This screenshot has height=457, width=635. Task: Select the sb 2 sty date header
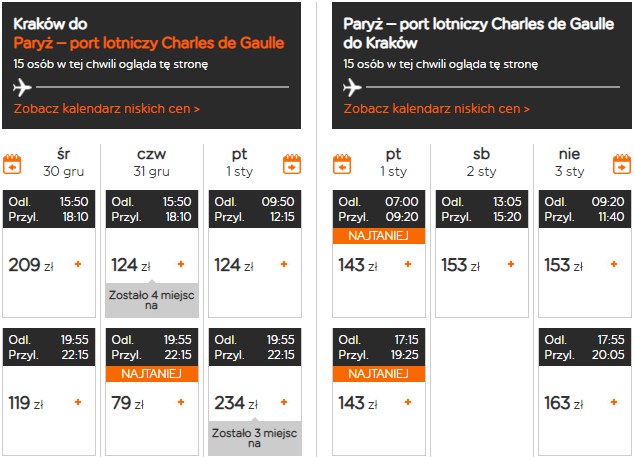(482, 162)
